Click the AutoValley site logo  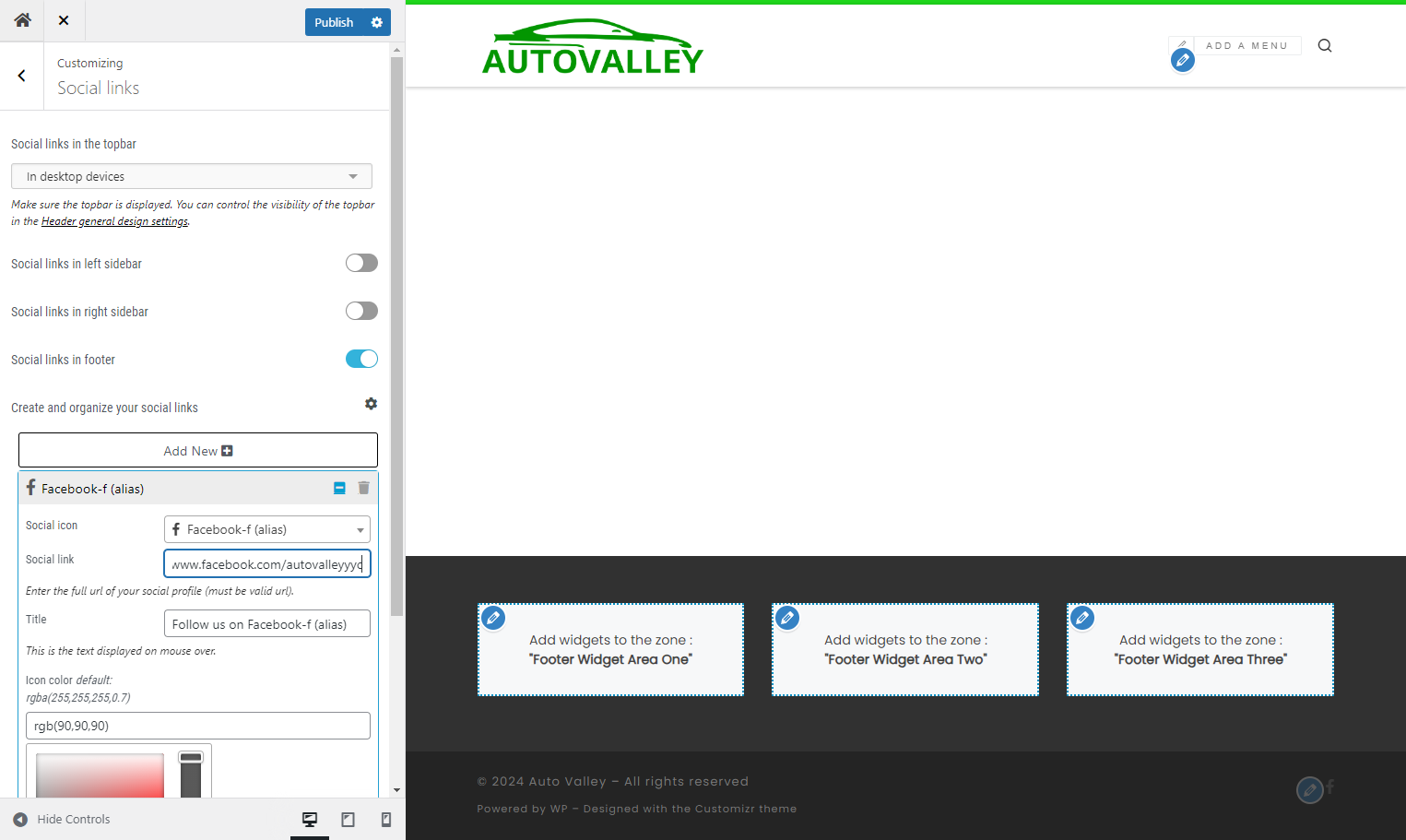[592, 47]
